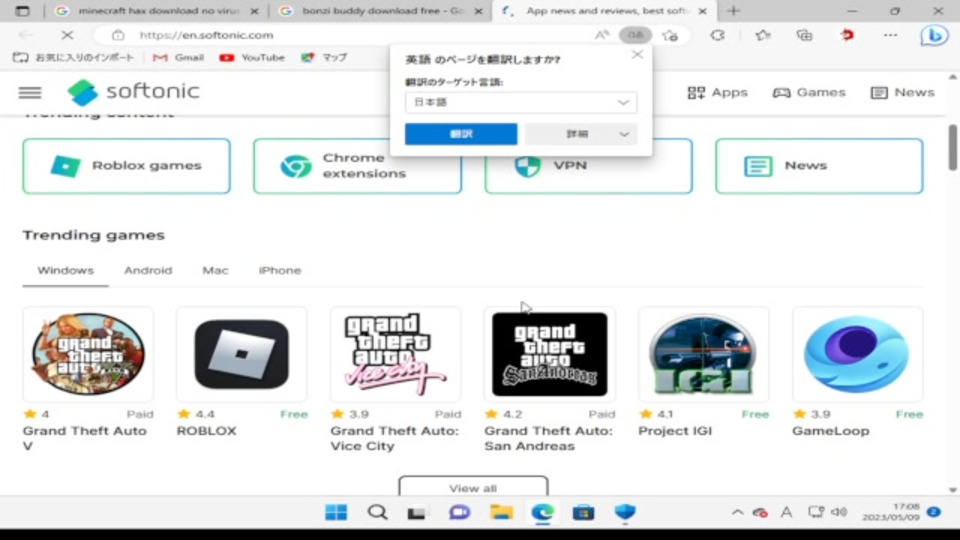Click the read aloud icon in address bar
This screenshot has width=960, height=540.
(x=602, y=35)
